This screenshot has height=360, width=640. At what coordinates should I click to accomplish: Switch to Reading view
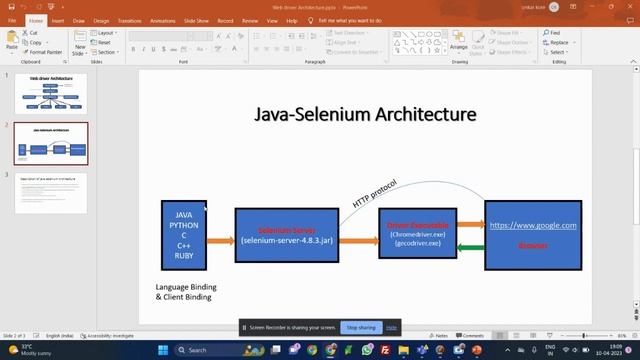click(x=533, y=336)
